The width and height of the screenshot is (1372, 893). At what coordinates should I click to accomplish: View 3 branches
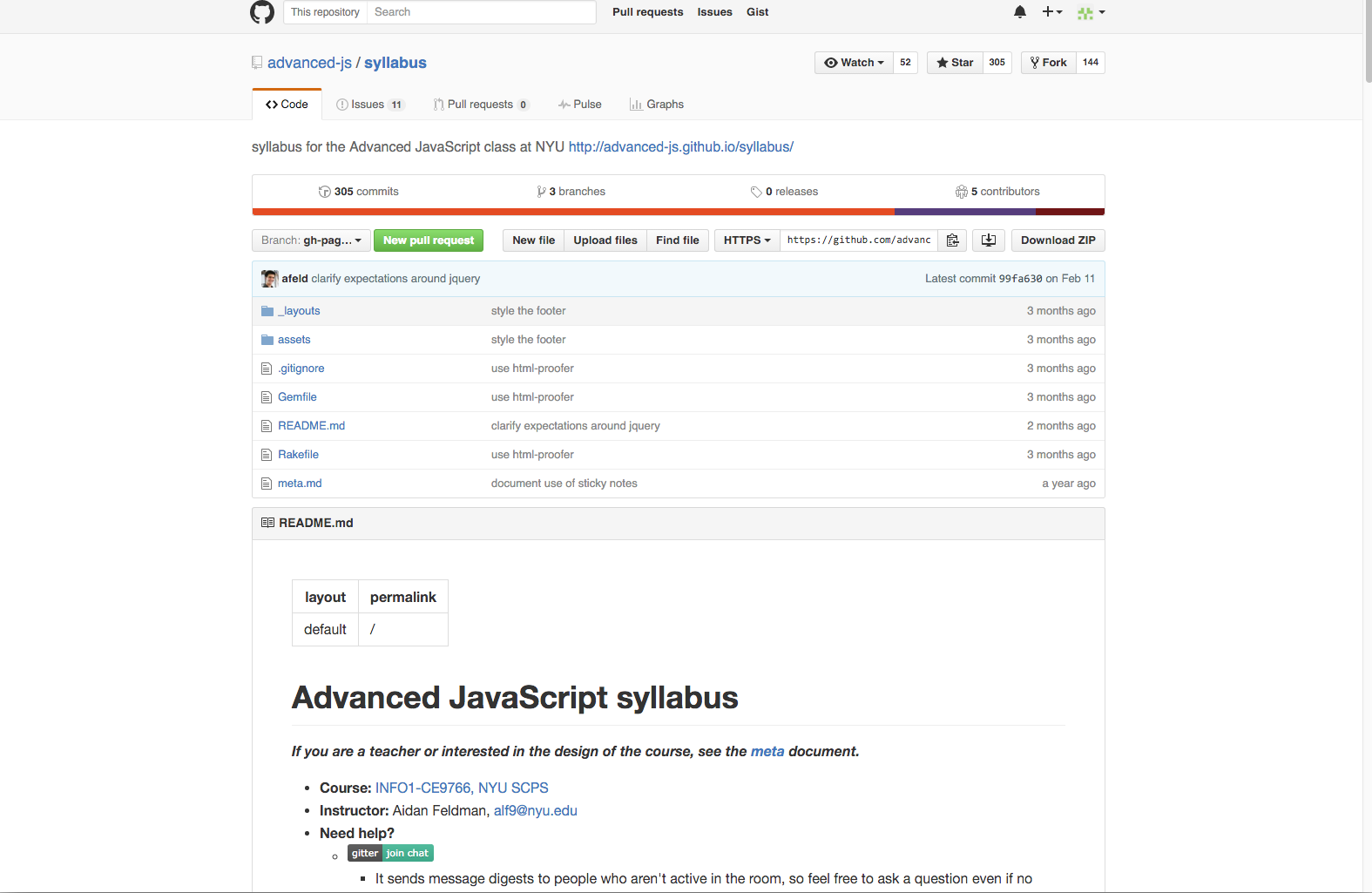pyautogui.click(x=571, y=192)
